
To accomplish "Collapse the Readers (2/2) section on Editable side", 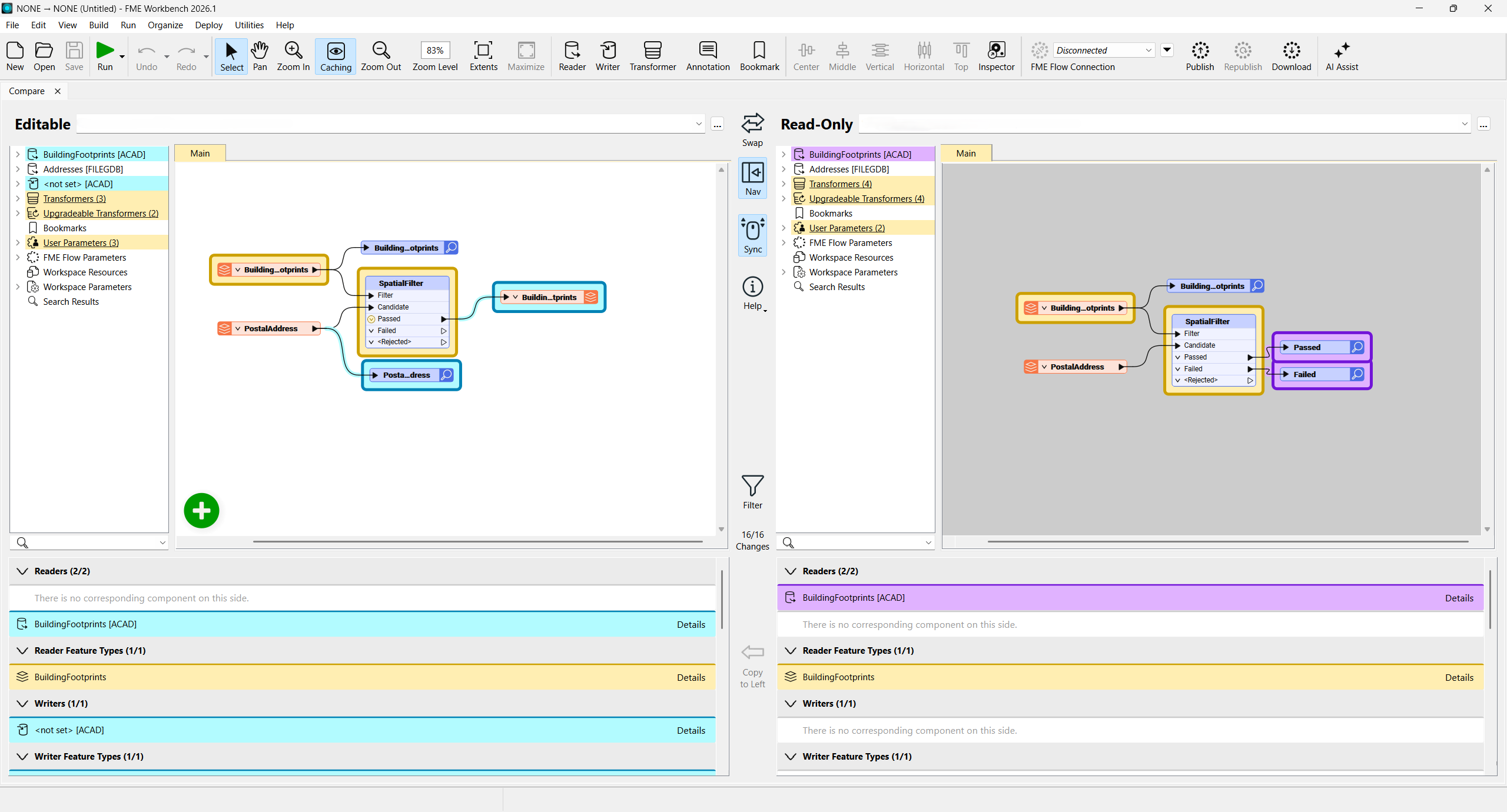I will [x=22, y=571].
